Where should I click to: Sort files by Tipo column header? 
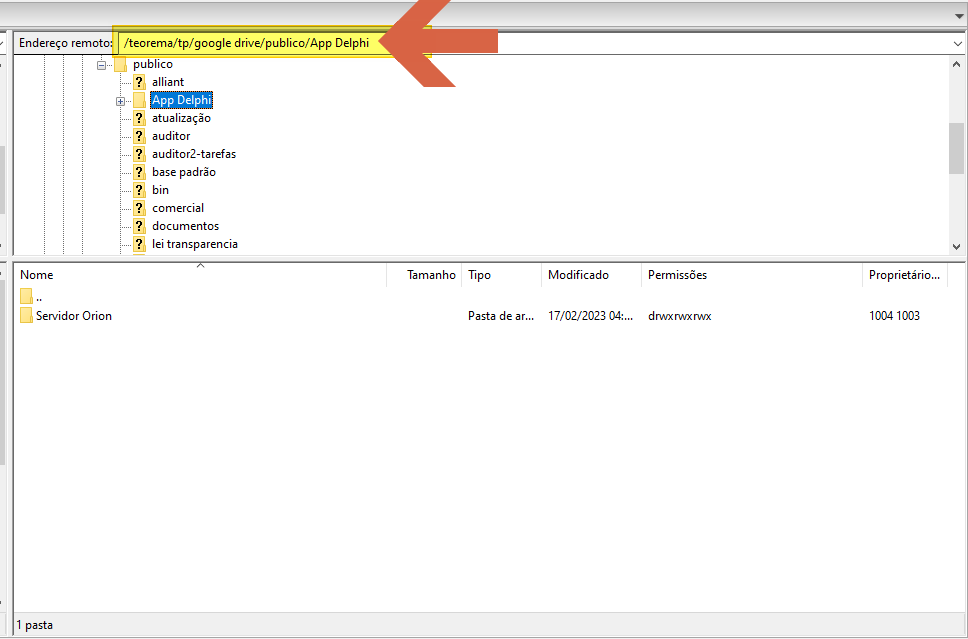pos(501,275)
